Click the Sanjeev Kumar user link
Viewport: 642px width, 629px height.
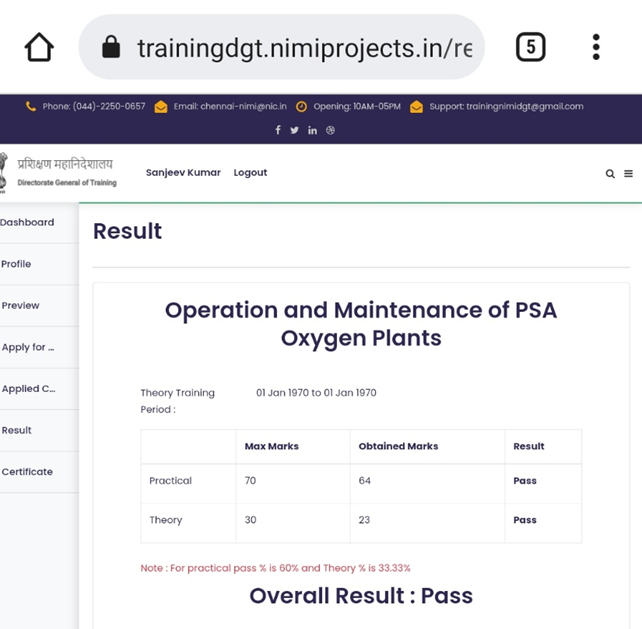(183, 172)
